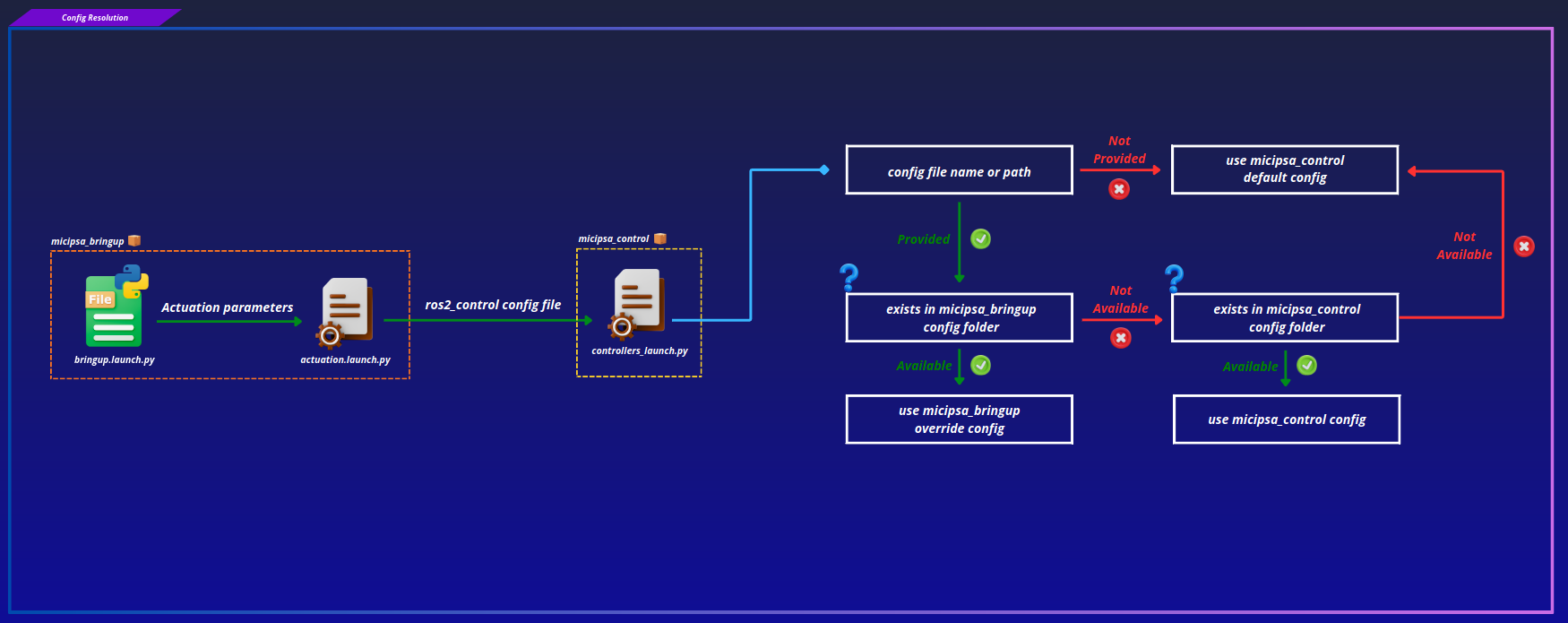
Task: Click the red X between the two exists boxes
Action: point(1121,338)
